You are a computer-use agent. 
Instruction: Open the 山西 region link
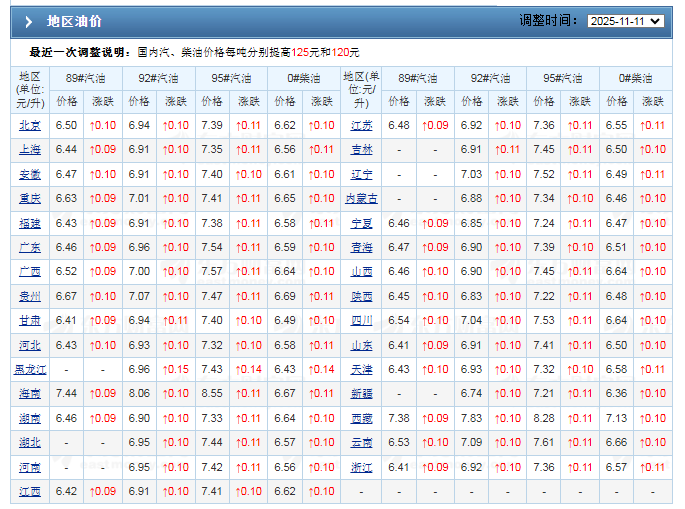tap(362, 271)
